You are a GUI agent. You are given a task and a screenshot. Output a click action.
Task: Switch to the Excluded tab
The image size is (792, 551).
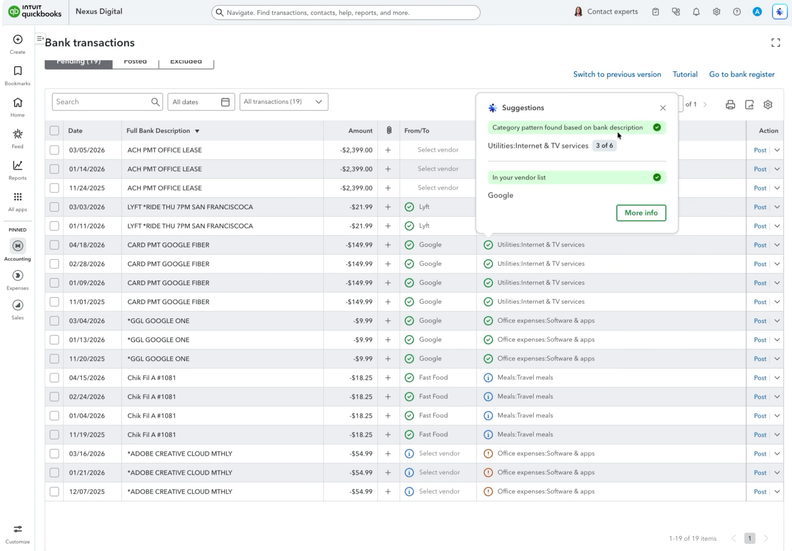(186, 63)
